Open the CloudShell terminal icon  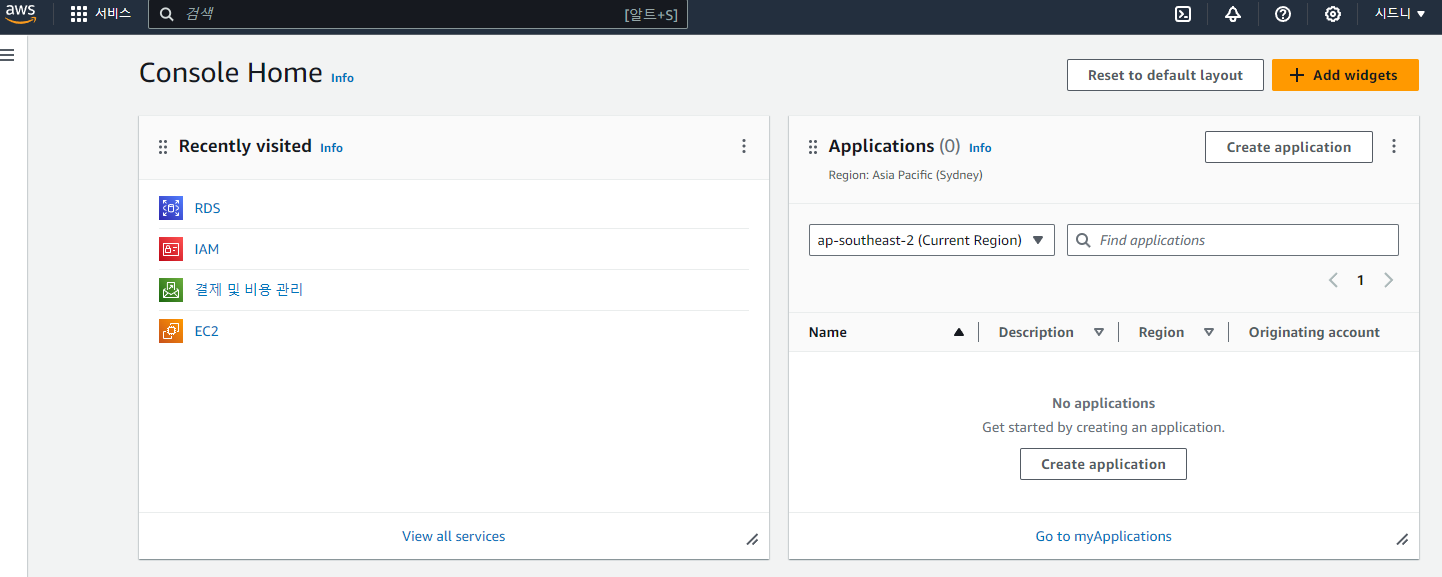1182,14
